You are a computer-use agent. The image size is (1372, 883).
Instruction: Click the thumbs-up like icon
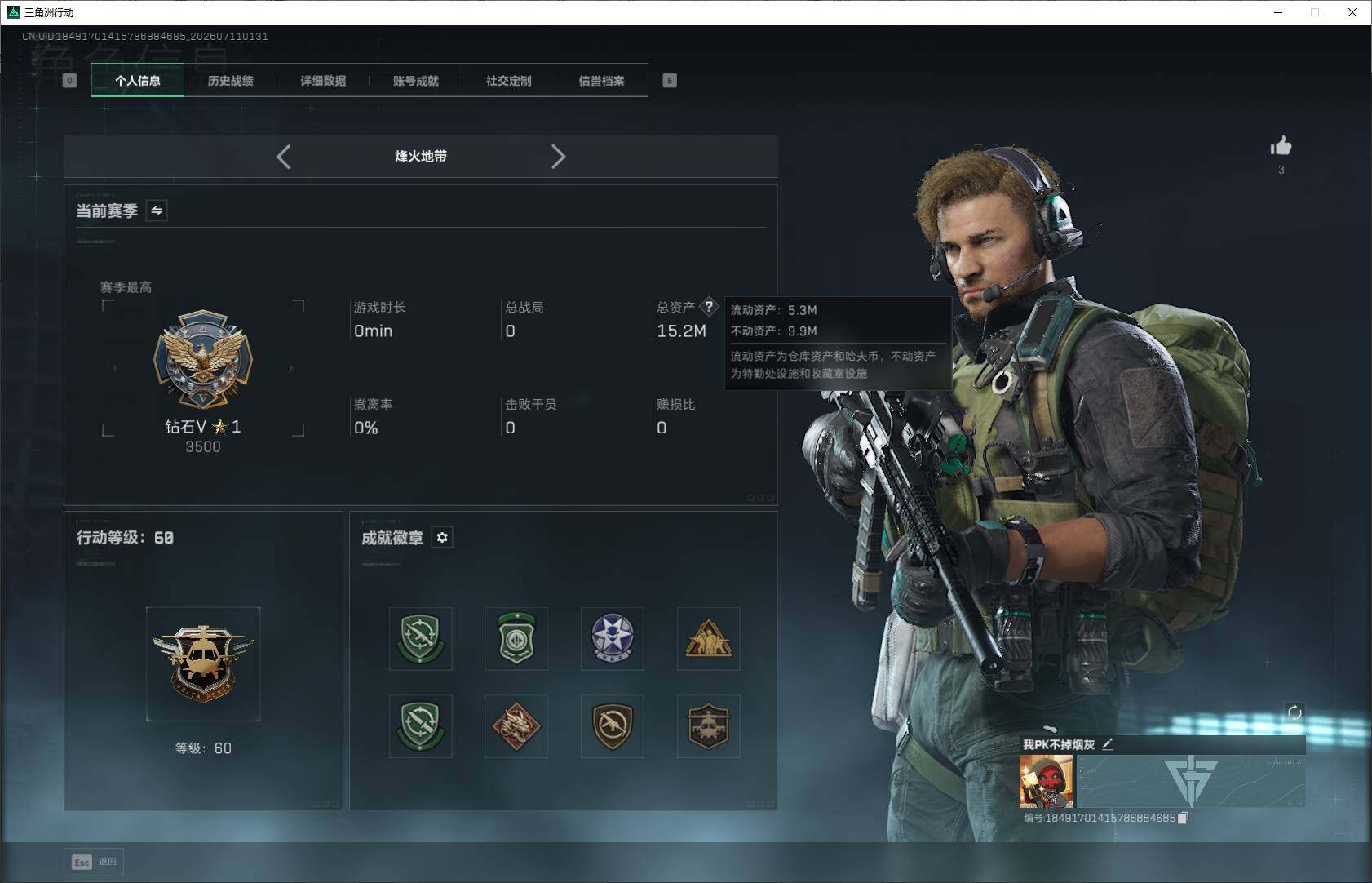(1281, 146)
